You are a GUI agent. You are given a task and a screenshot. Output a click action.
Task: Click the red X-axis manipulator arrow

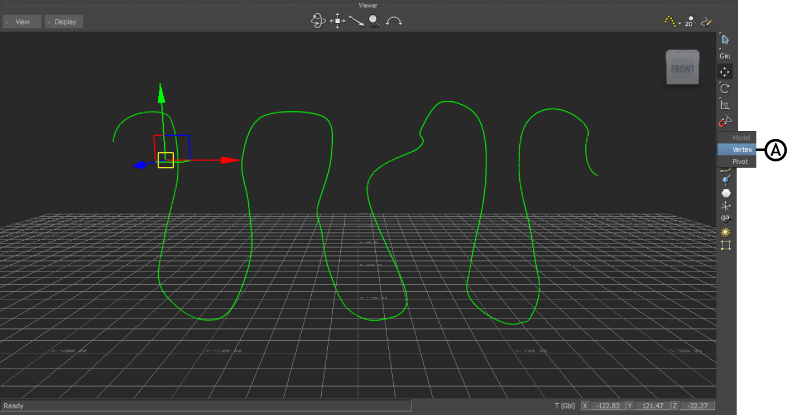tap(230, 160)
